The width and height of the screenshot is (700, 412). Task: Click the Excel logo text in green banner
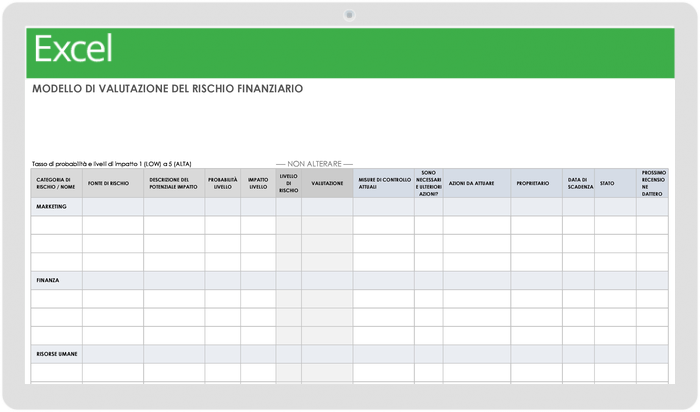pos(73,49)
